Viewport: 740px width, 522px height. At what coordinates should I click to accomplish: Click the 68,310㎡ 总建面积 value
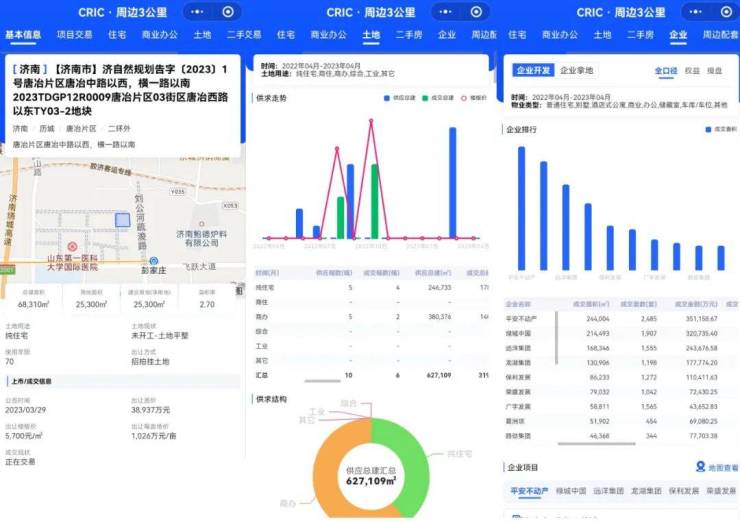tap(33, 304)
